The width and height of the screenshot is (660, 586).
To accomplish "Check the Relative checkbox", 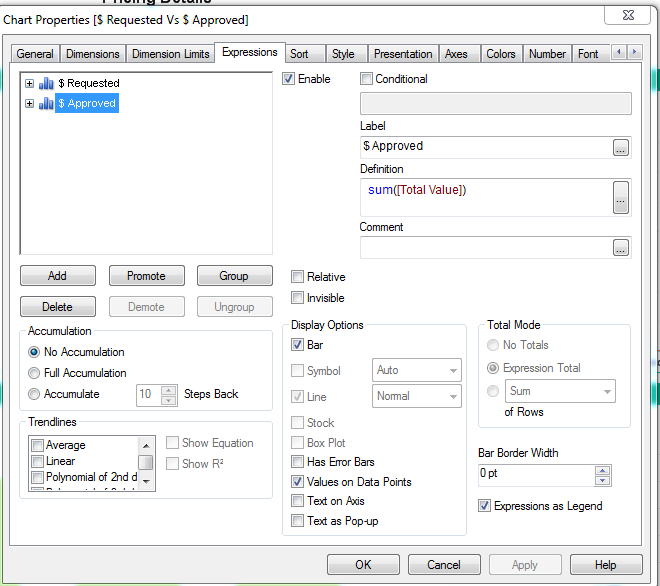I will (297, 277).
